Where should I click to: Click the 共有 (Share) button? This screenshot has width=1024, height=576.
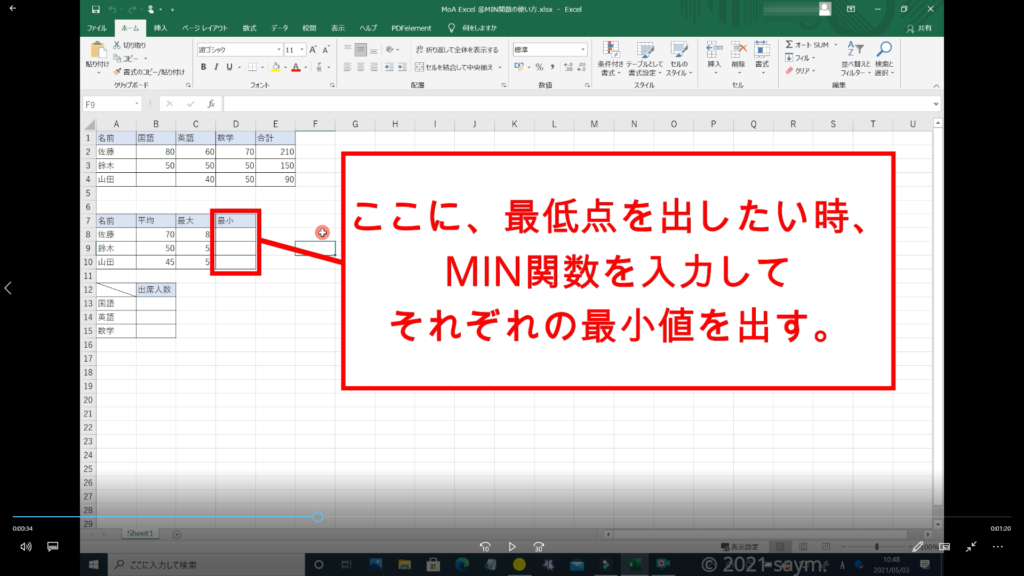[924, 28]
